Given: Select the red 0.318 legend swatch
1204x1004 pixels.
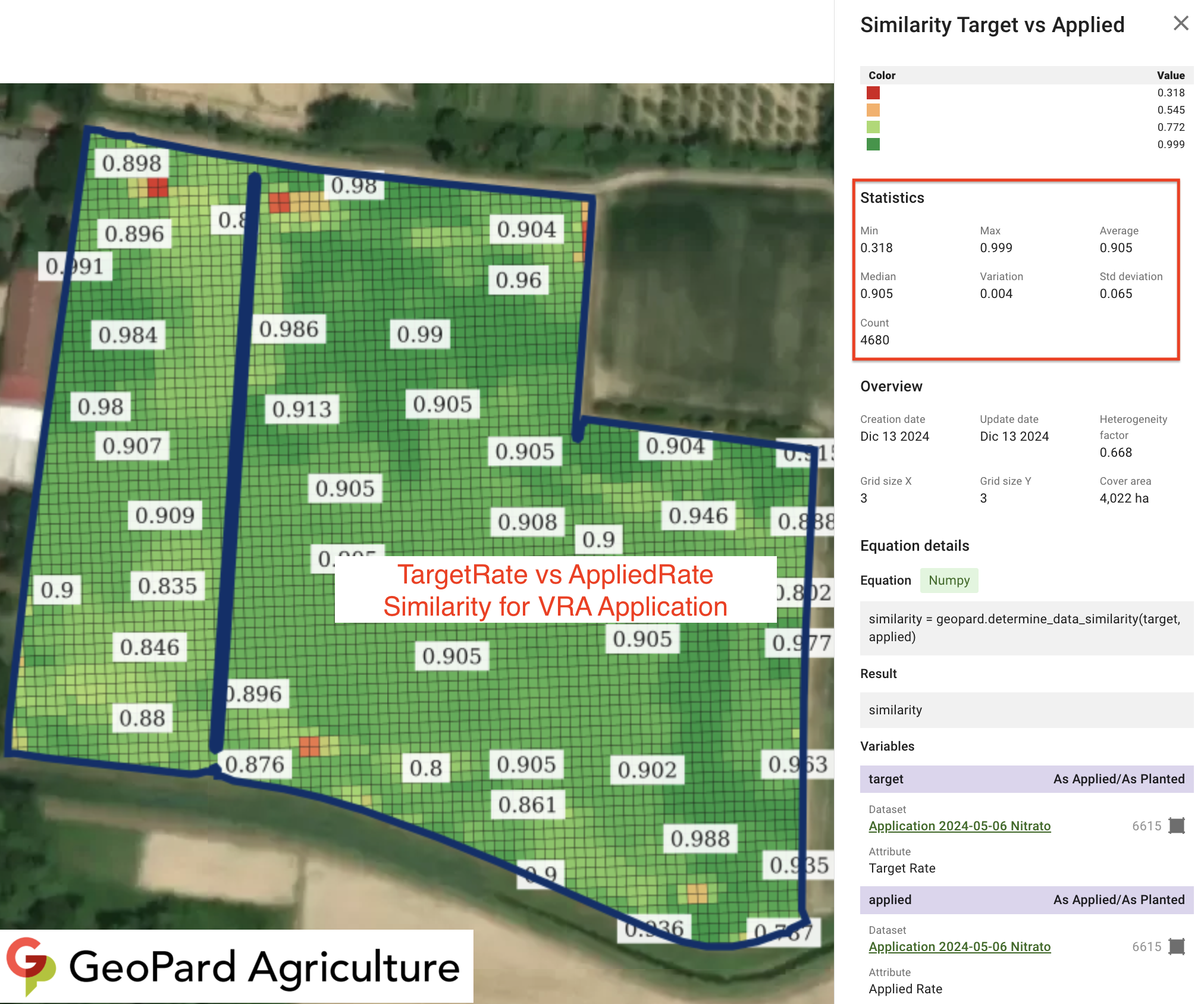Looking at the screenshot, I should click(x=873, y=93).
